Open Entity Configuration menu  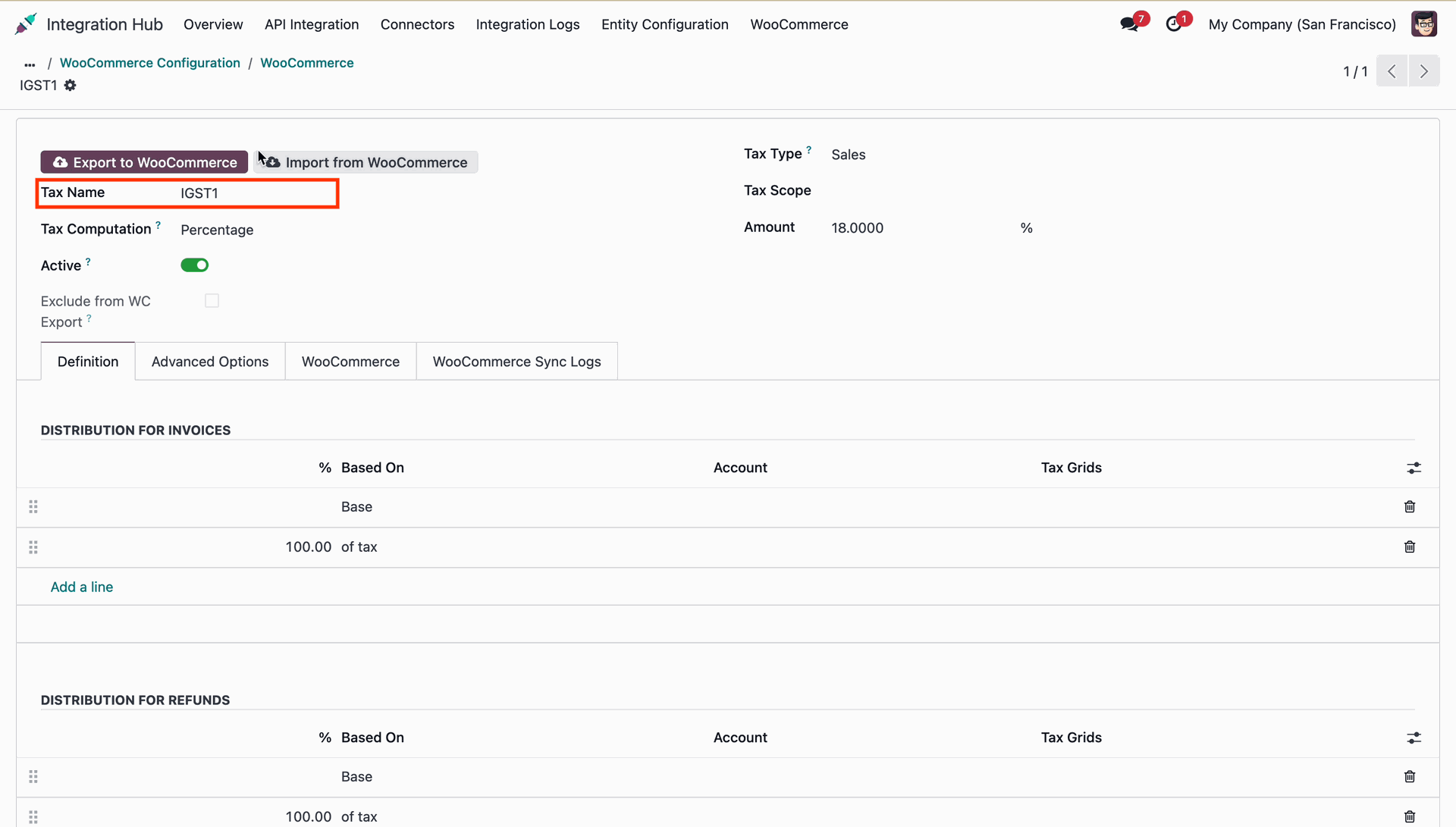(x=665, y=24)
